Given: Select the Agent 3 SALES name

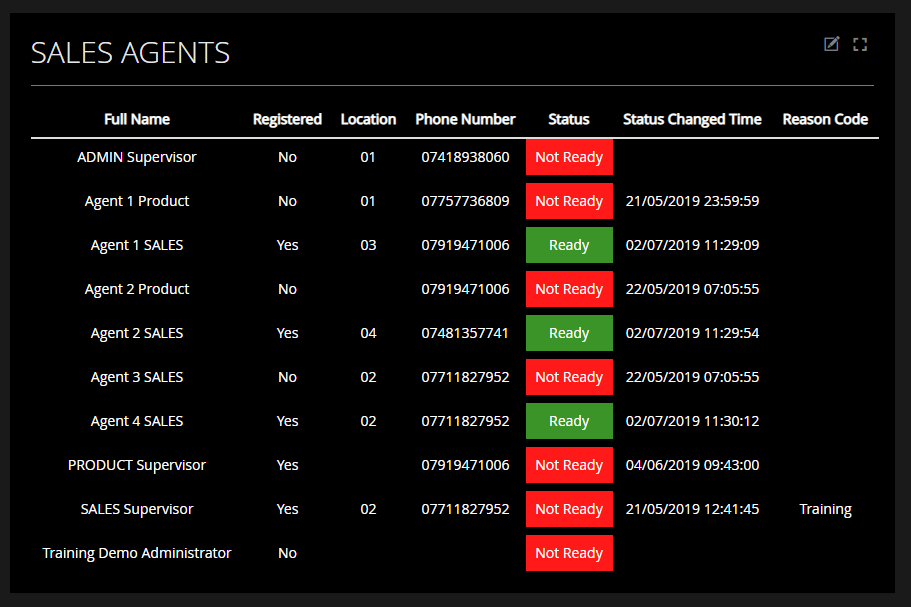Looking at the screenshot, I should tap(137, 378).
